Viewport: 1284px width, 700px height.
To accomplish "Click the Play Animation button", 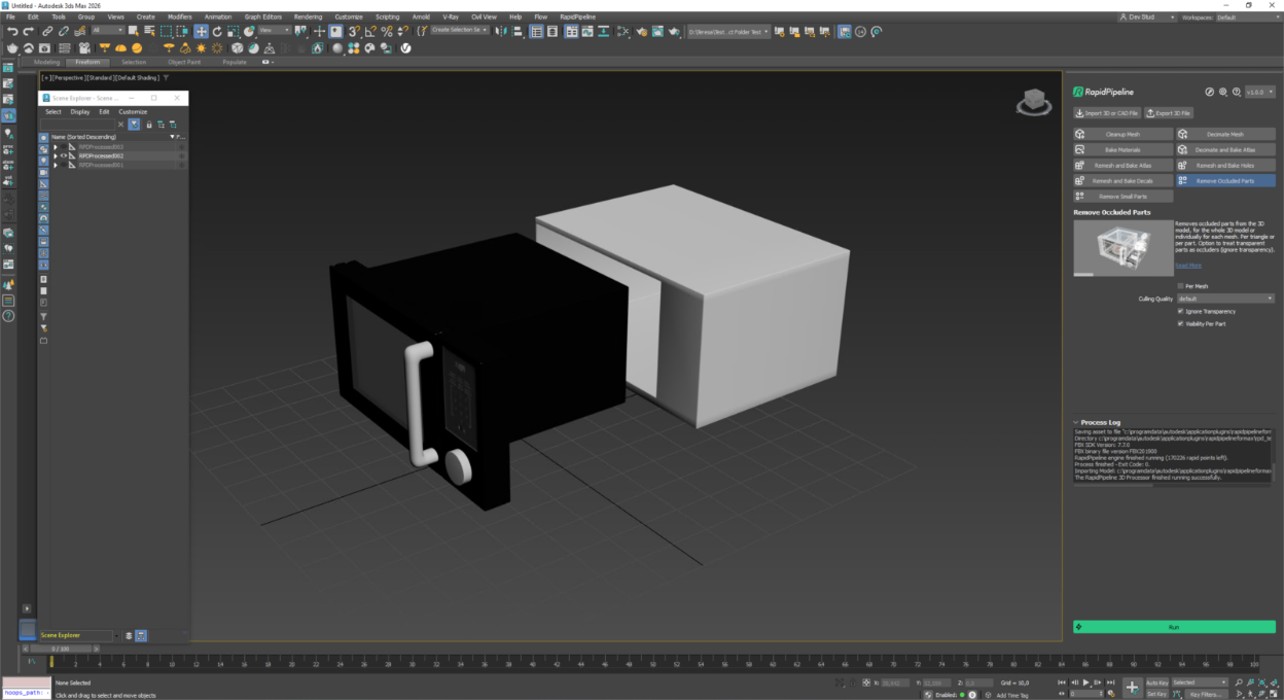I will pos(1086,683).
